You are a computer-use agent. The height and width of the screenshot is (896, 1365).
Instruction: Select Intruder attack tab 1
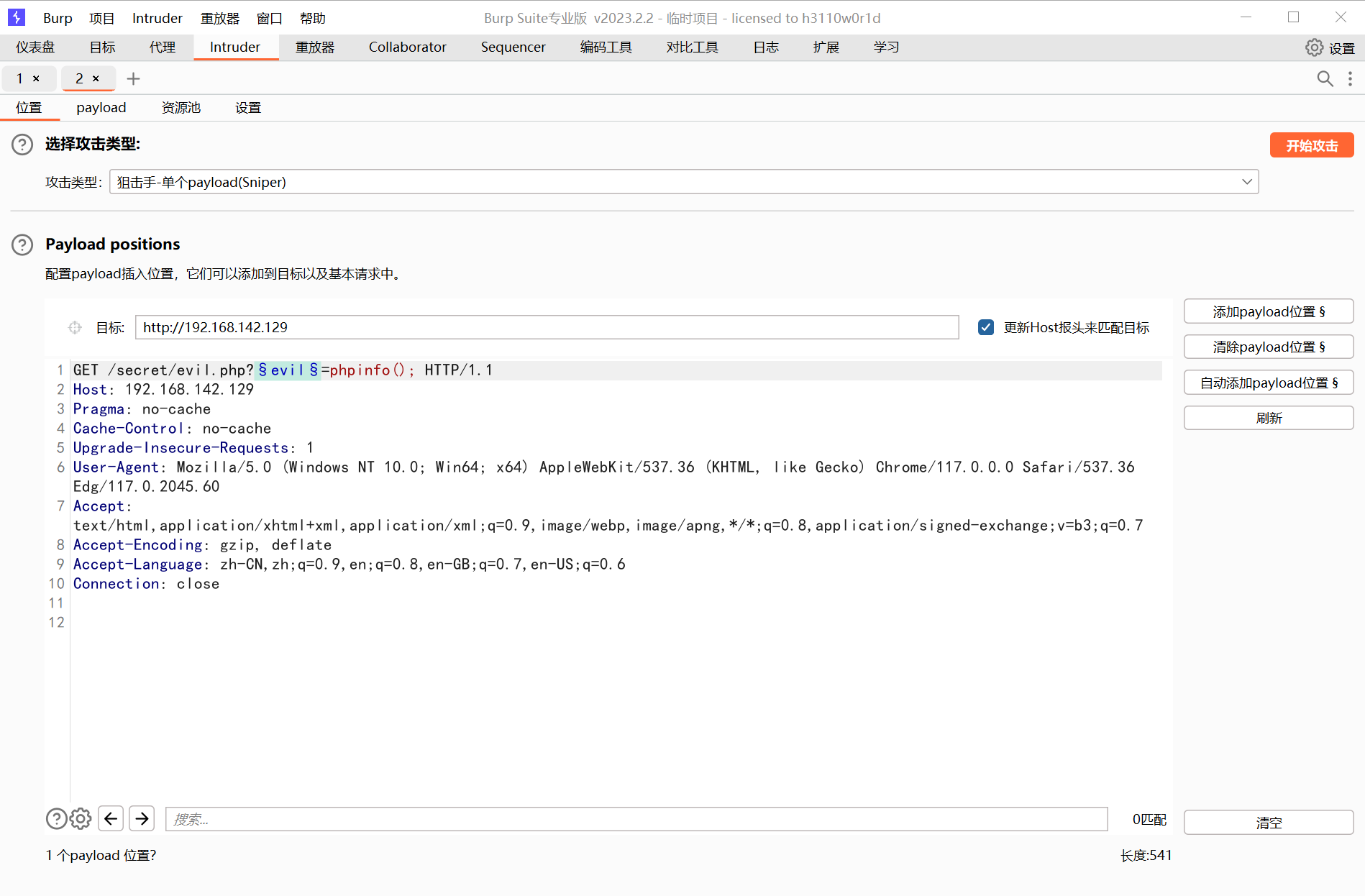[x=19, y=78]
